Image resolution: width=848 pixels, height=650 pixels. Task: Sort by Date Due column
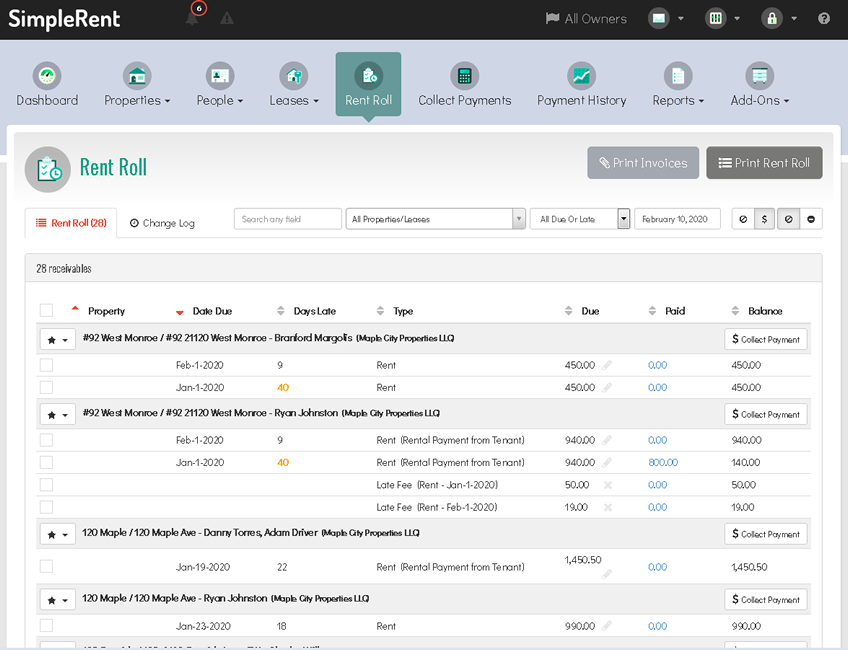[x=180, y=313]
